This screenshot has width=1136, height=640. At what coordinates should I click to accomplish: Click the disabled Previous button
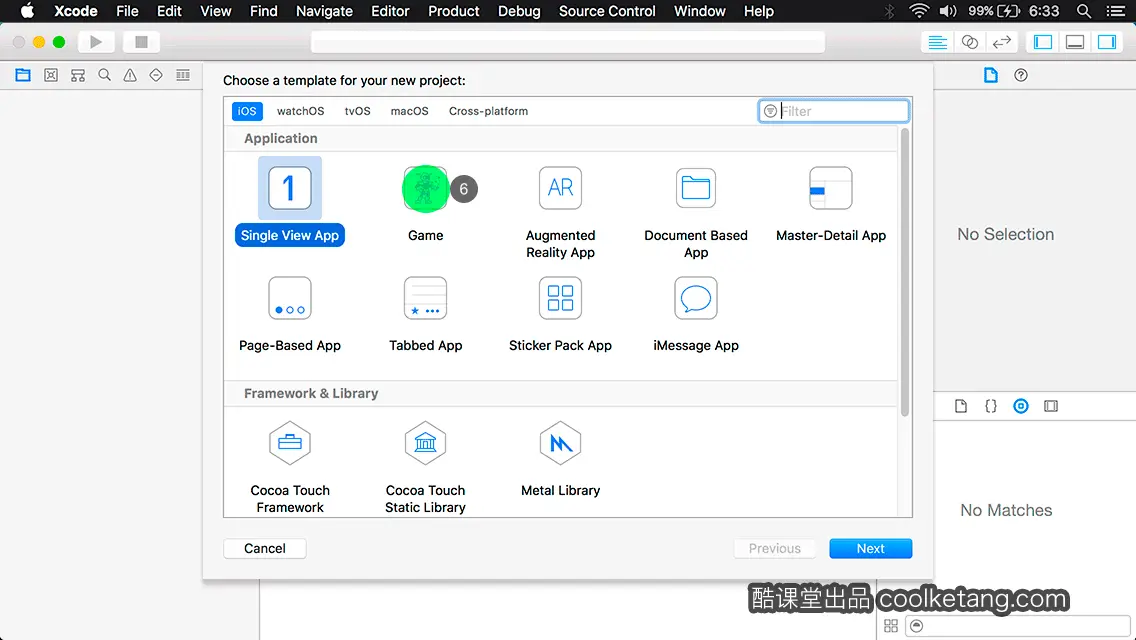pyautogui.click(x=774, y=548)
